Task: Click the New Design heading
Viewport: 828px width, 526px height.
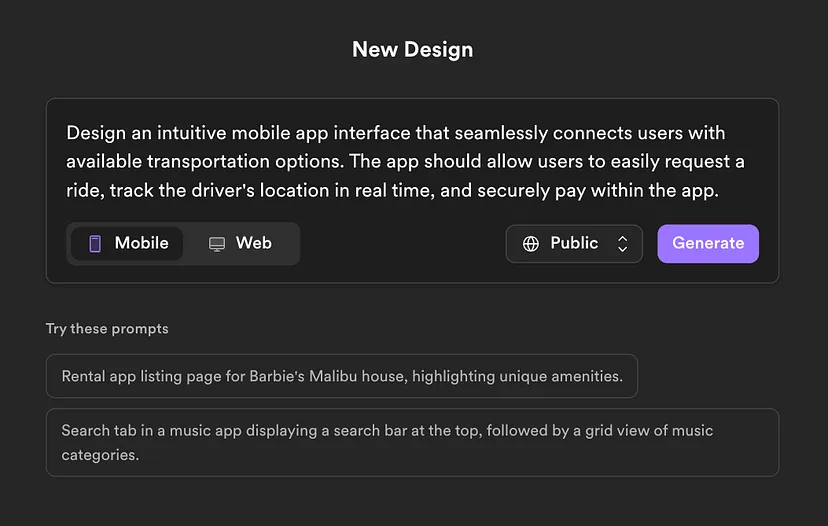Action: point(413,50)
